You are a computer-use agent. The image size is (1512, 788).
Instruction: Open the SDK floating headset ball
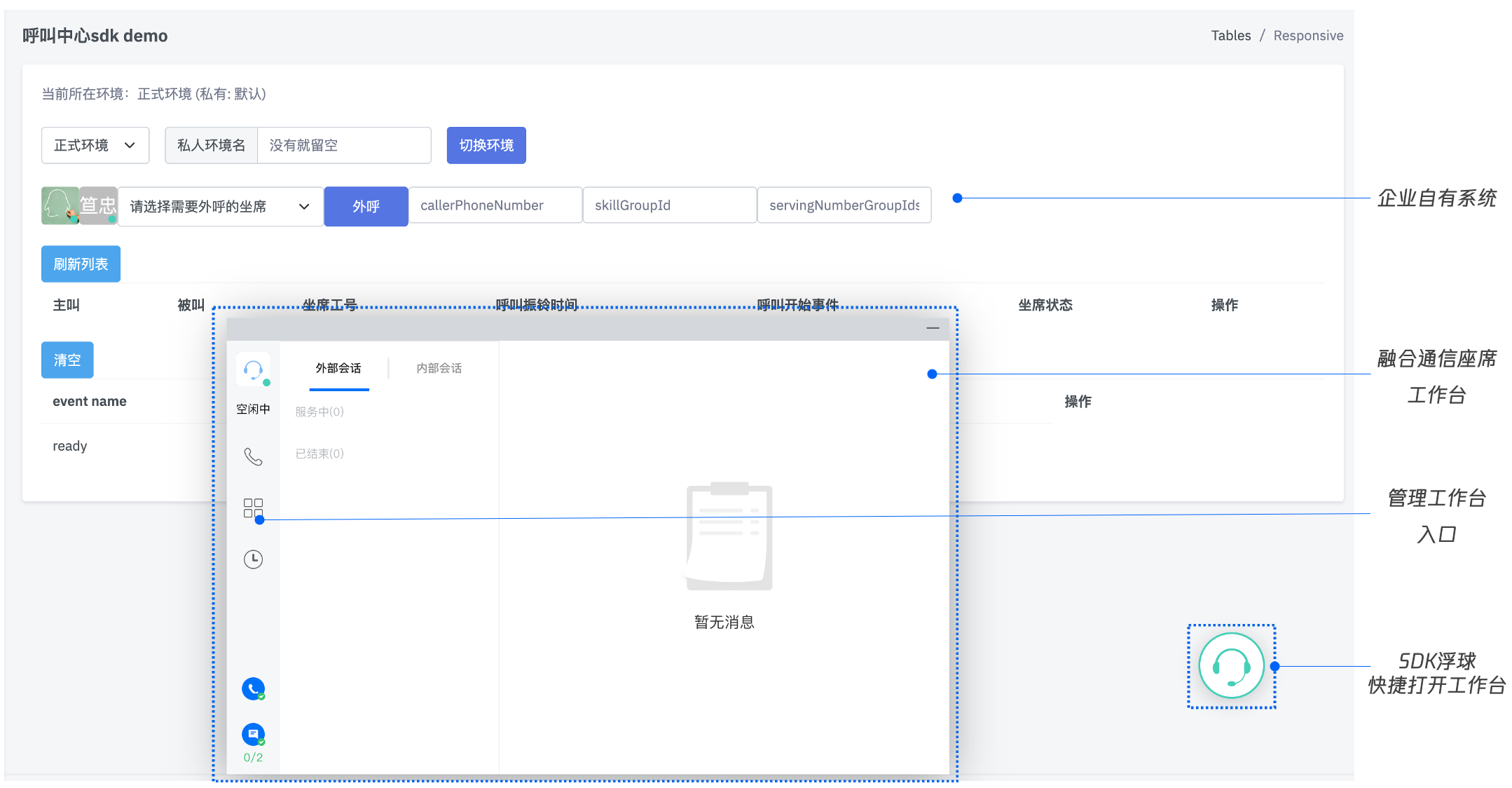[1231, 666]
